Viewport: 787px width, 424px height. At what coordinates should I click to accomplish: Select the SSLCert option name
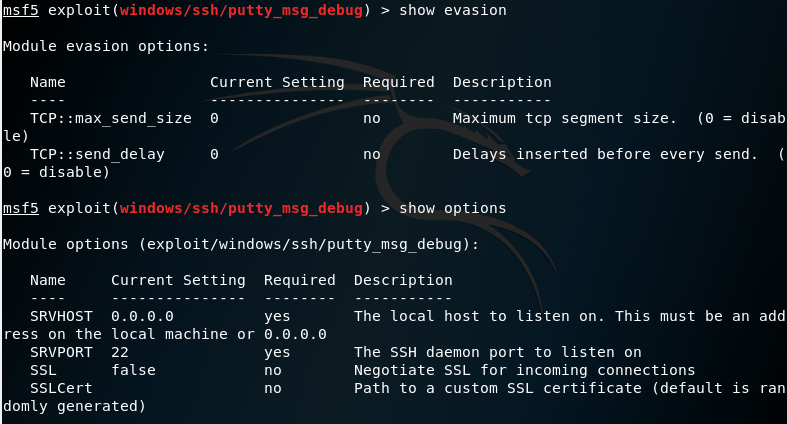(x=61, y=388)
